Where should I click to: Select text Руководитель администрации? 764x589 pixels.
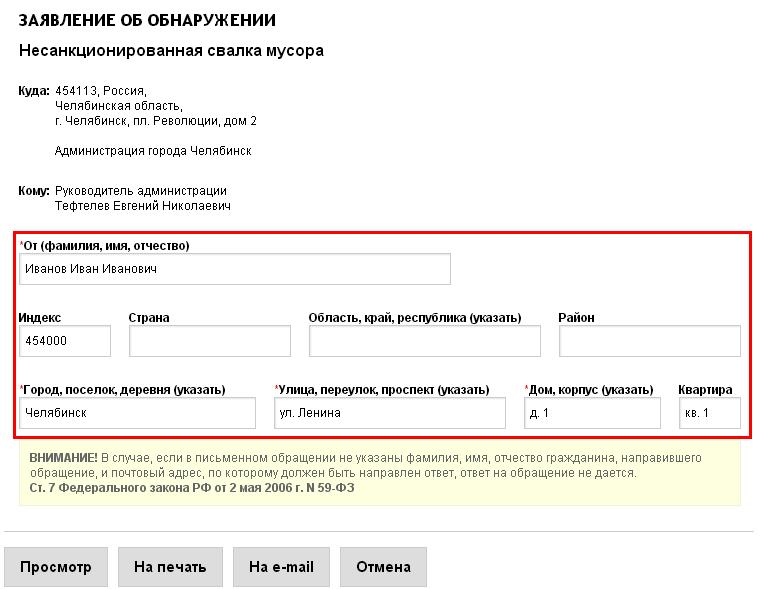pos(141,191)
